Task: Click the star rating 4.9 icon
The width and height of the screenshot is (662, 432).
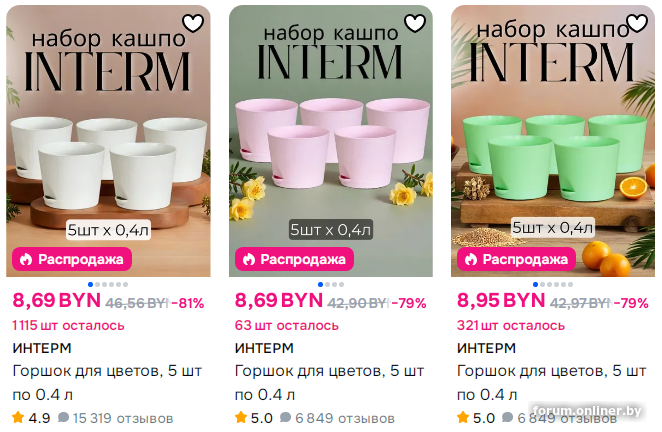Action: pyautogui.click(x=18, y=418)
